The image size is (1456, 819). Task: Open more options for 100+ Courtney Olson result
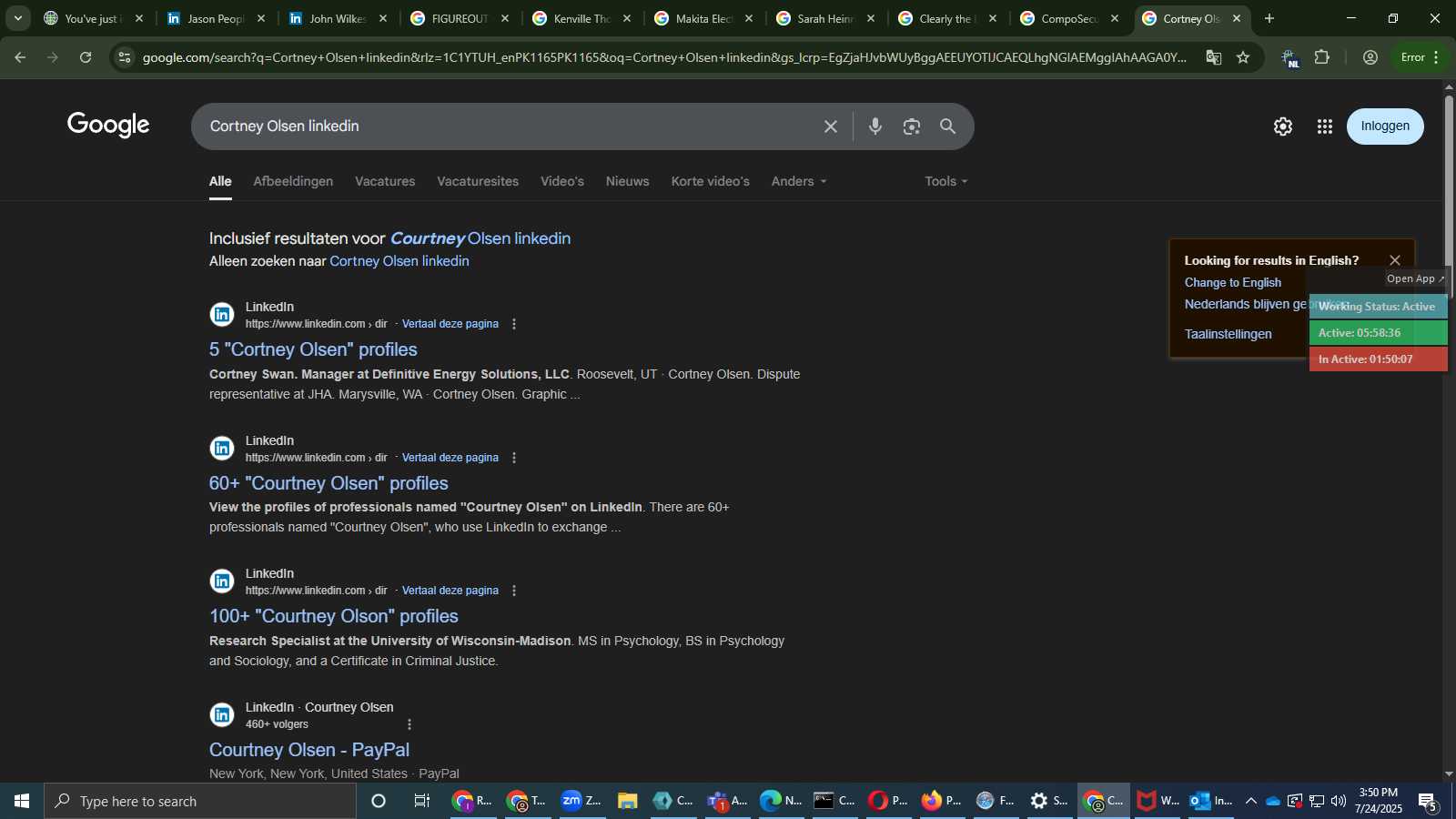pyautogui.click(x=514, y=591)
